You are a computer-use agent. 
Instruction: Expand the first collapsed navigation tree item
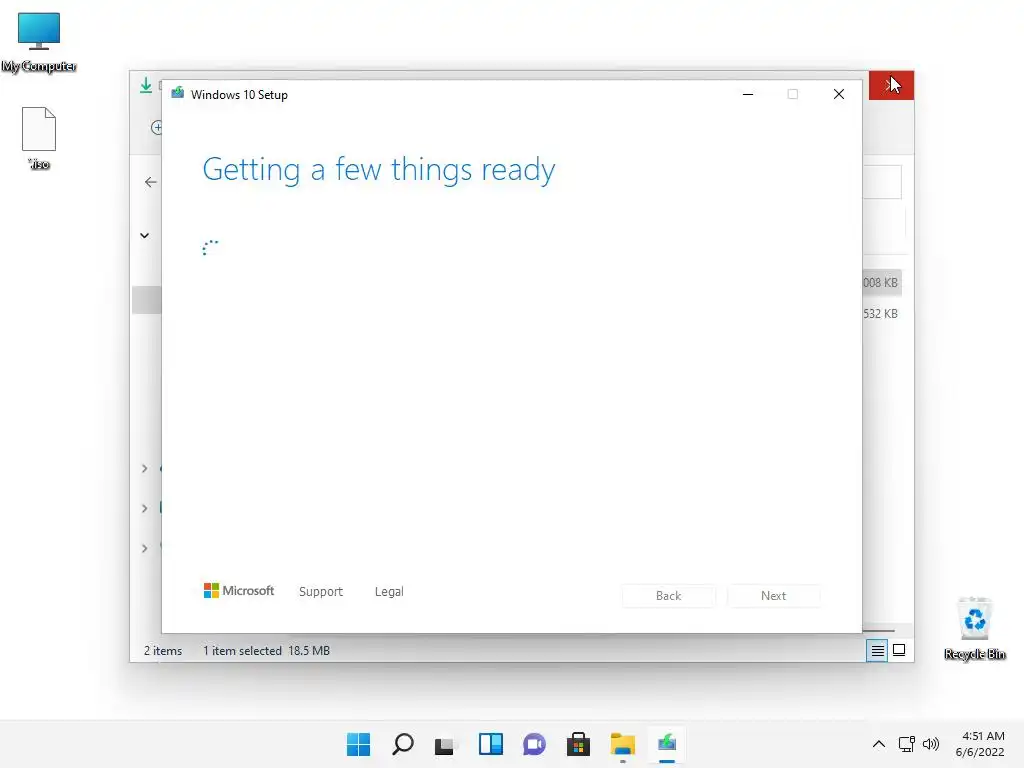(x=144, y=468)
